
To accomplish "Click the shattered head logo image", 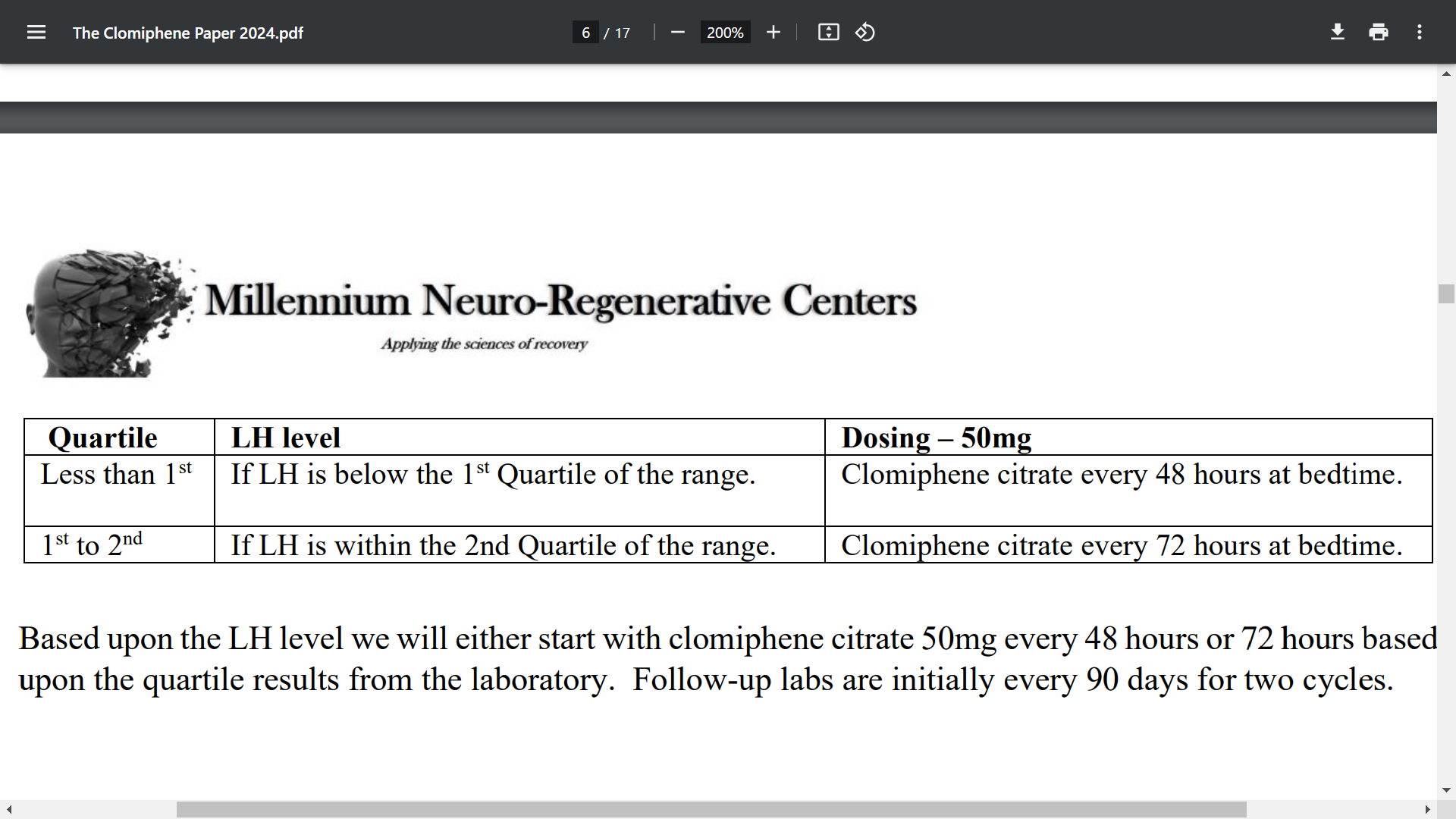I will pos(110,312).
